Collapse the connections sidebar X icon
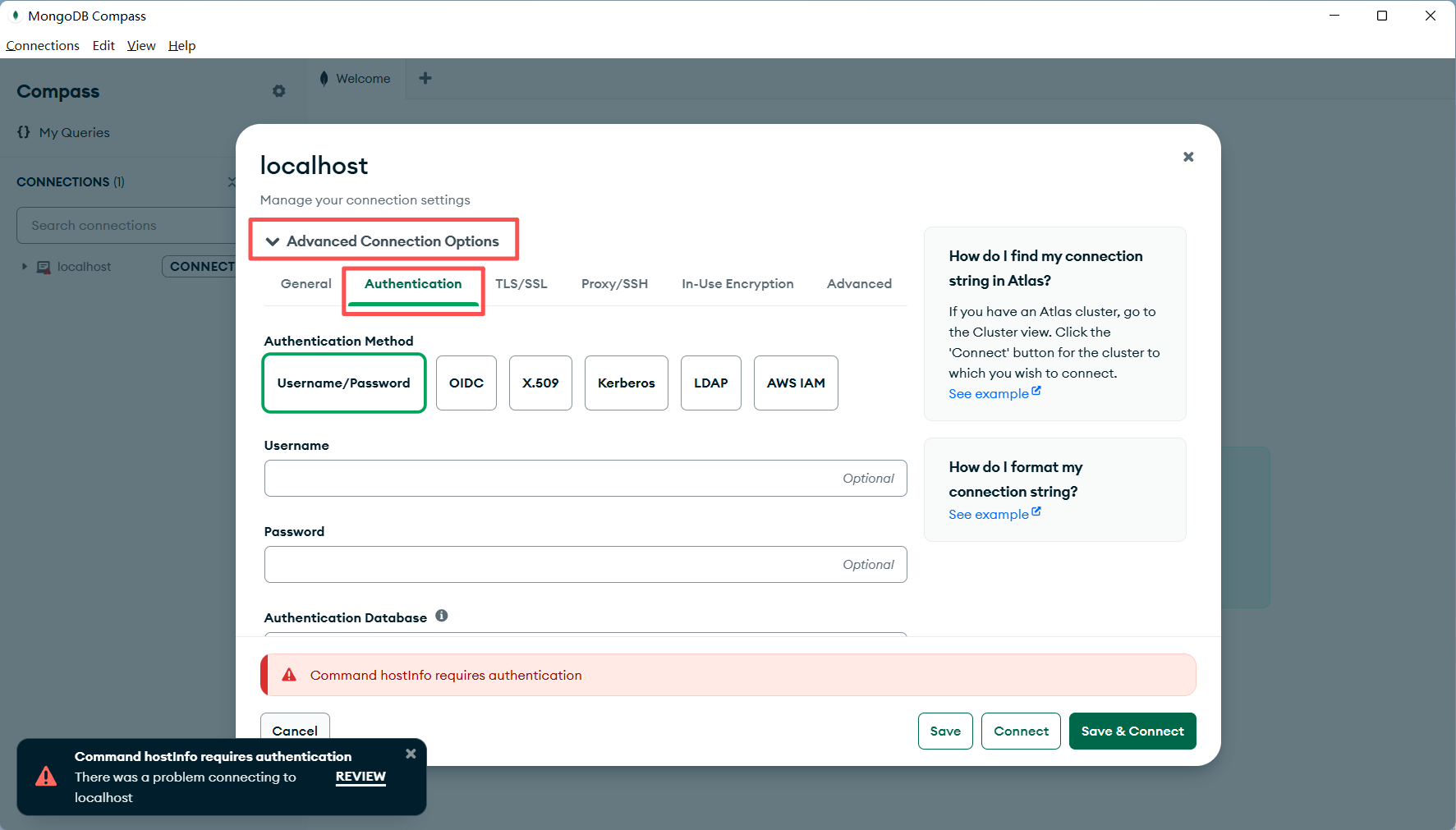The height and width of the screenshot is (830, 1456). (x=232, y=181)
